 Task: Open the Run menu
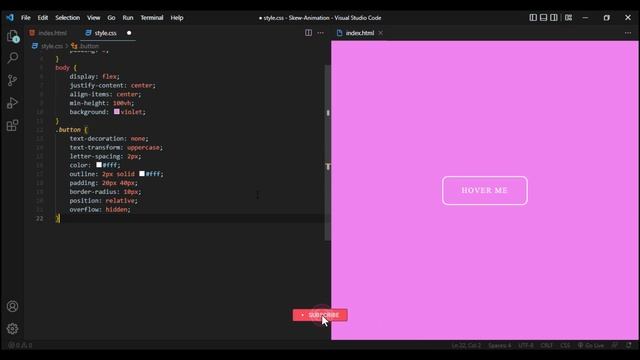point(128,18)
